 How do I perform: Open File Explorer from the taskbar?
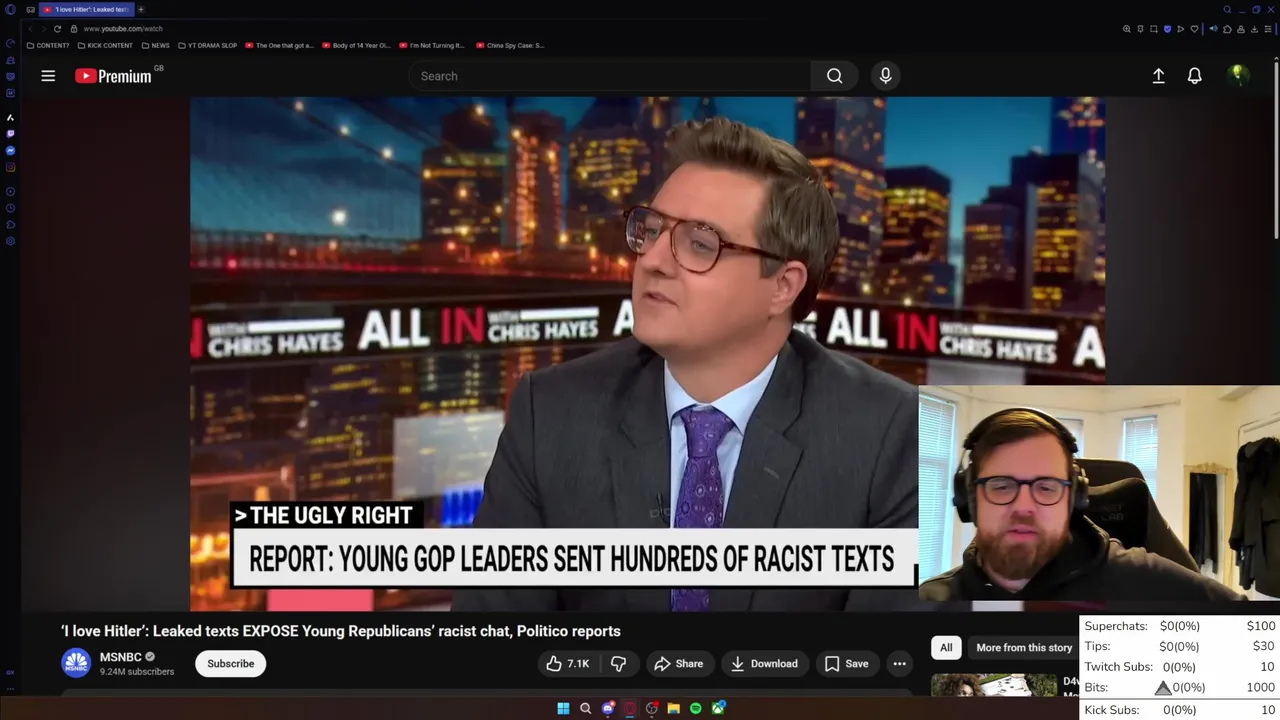pyautogui.click(x=674, y=709)
